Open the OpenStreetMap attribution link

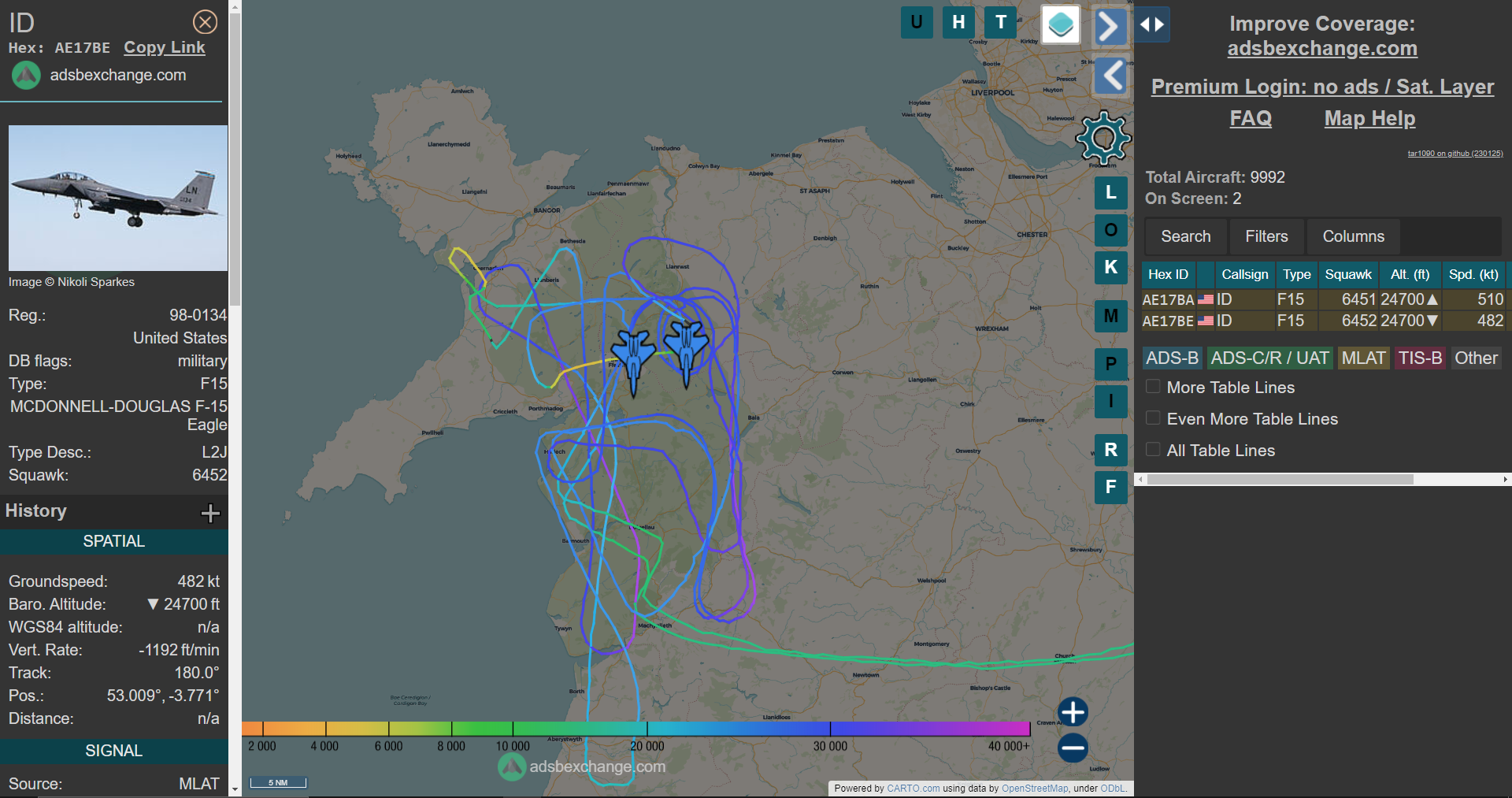1035,789
